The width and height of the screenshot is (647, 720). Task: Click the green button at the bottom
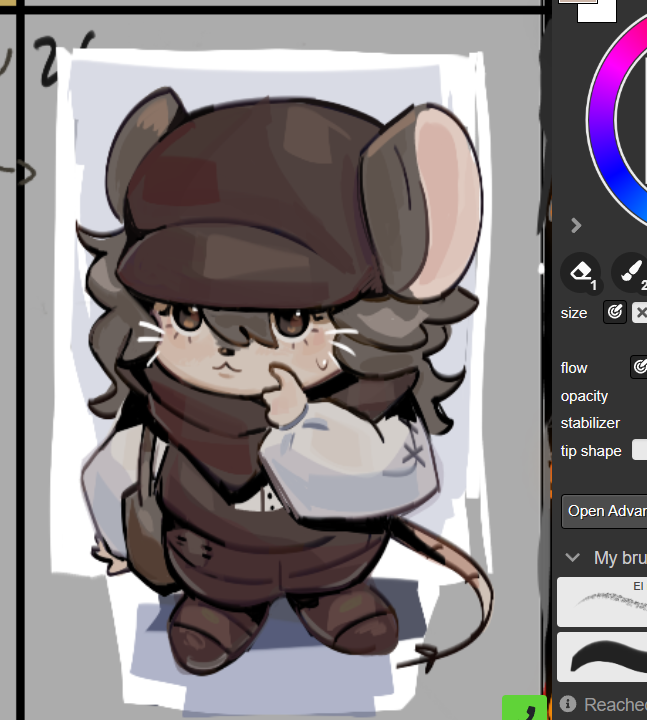[524, 708]
